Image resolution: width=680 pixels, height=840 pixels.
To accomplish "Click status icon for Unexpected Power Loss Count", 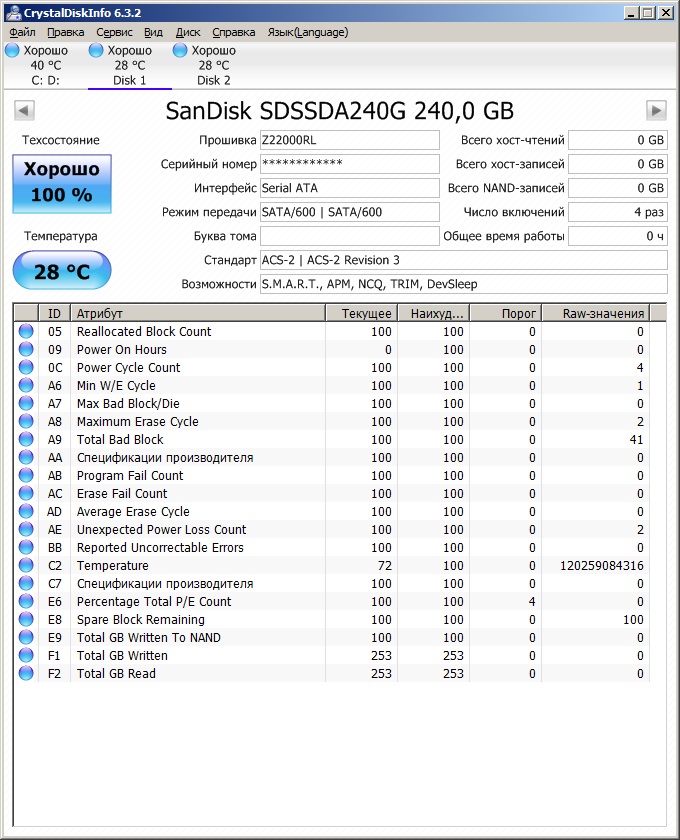I will (26, 530).
